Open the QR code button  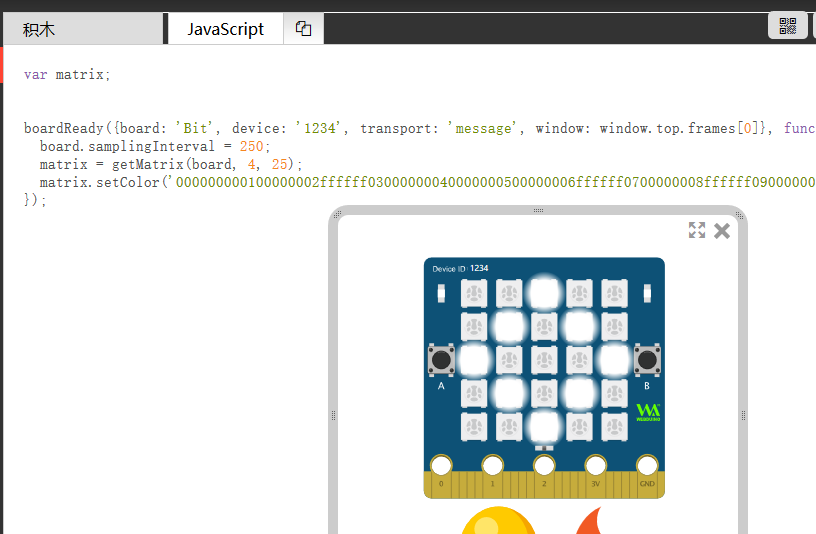coord(787,26)
